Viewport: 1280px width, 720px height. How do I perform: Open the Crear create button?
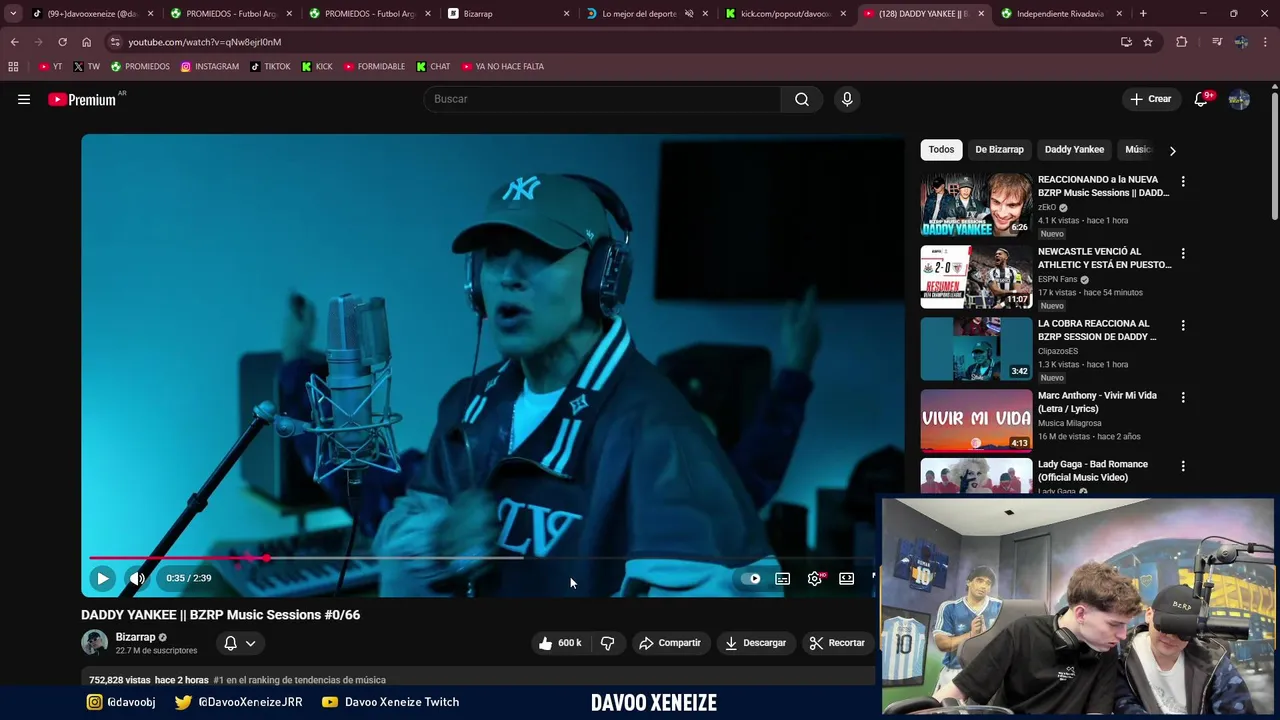(1150, 99)
